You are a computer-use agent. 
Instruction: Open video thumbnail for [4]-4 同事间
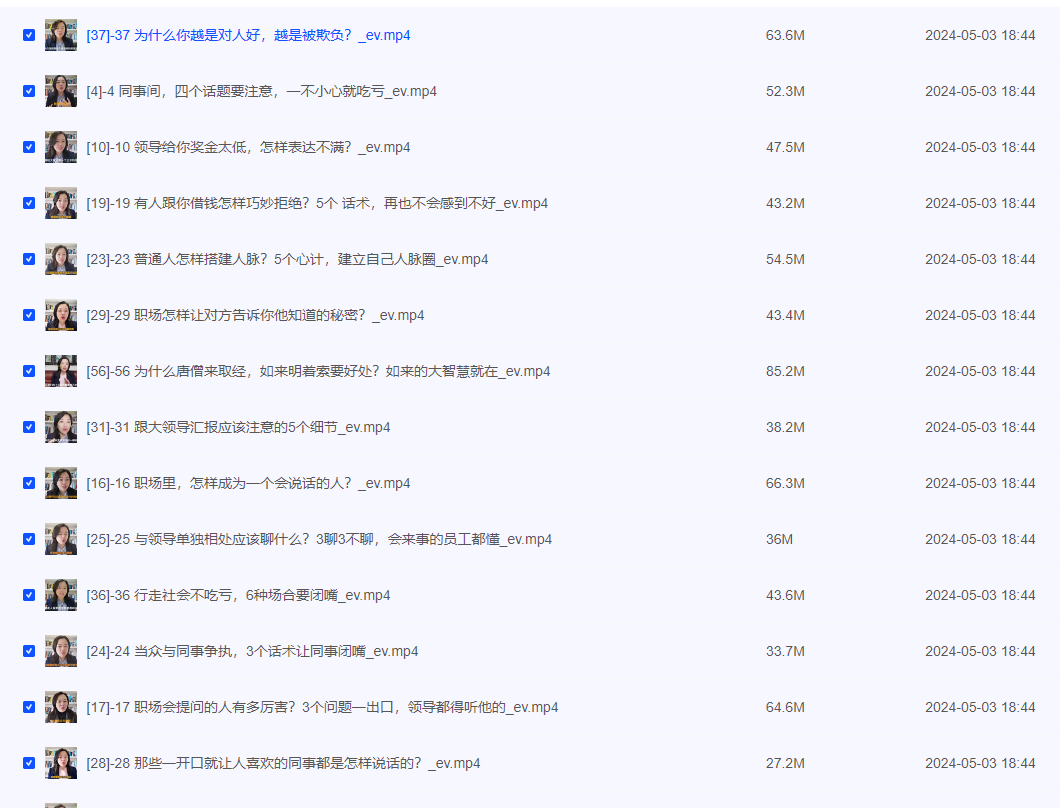pos(61,91)
